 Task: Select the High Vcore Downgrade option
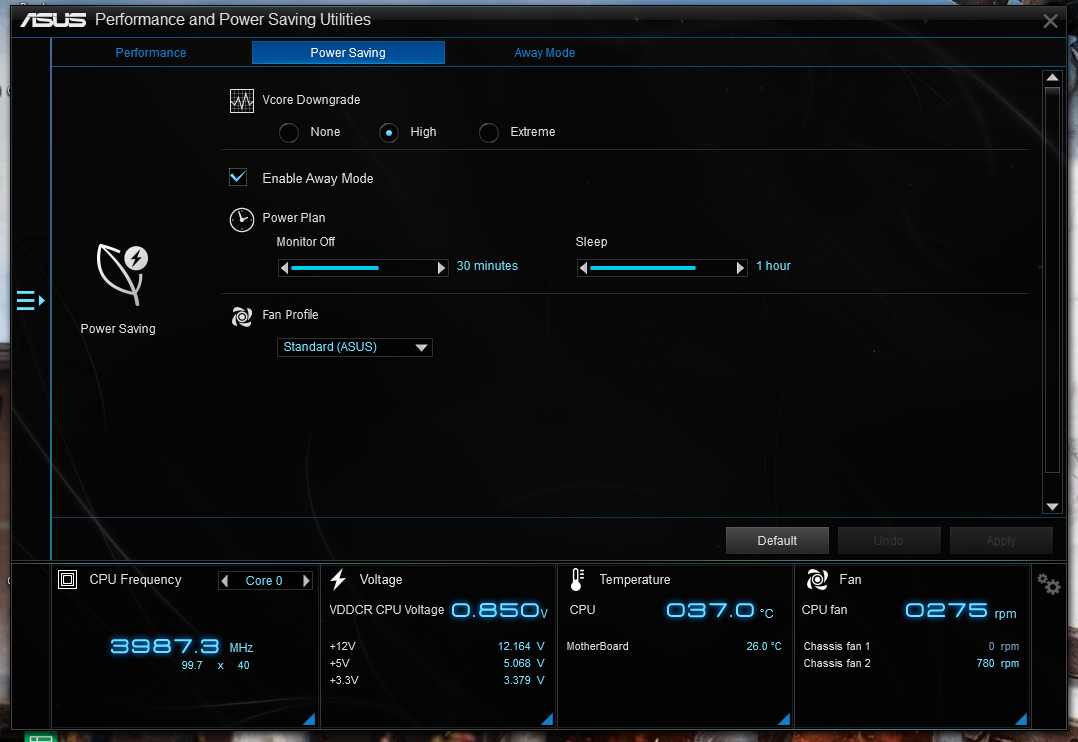(x=388, y=132)
